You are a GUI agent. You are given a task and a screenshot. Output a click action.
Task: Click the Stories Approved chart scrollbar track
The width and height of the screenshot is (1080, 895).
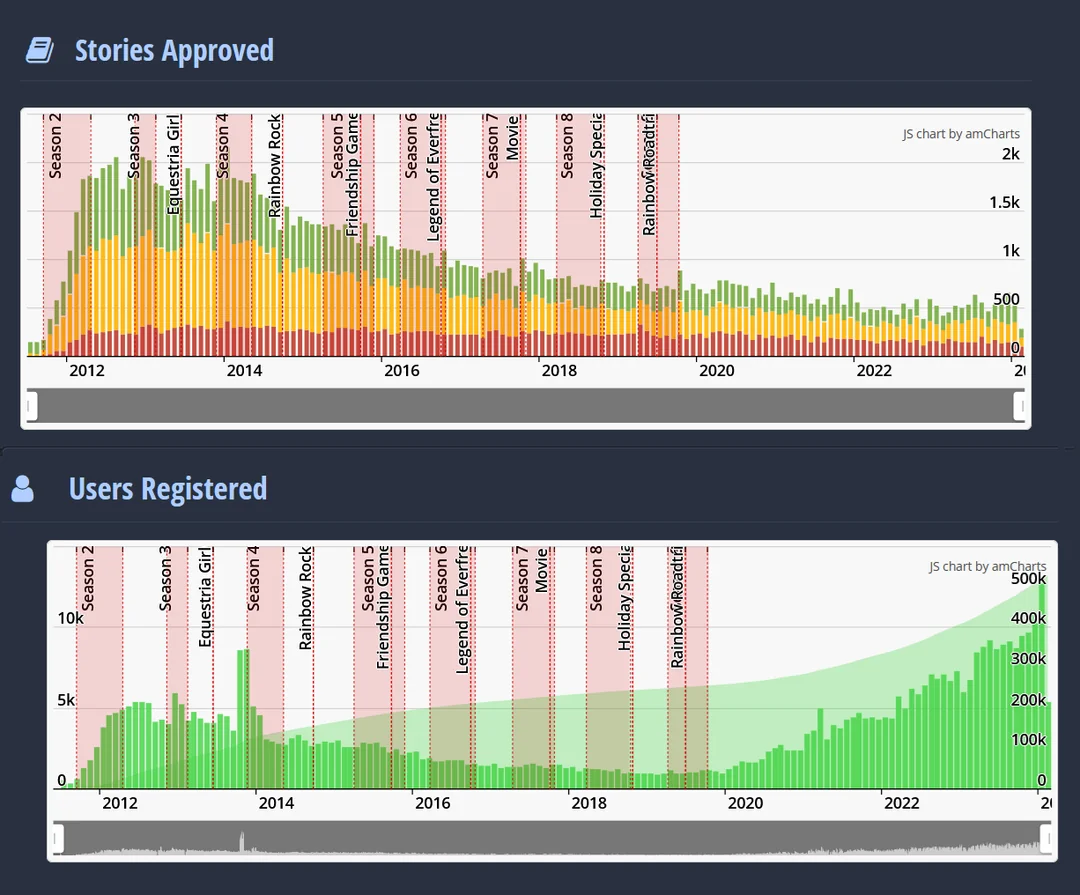[525, 405]
